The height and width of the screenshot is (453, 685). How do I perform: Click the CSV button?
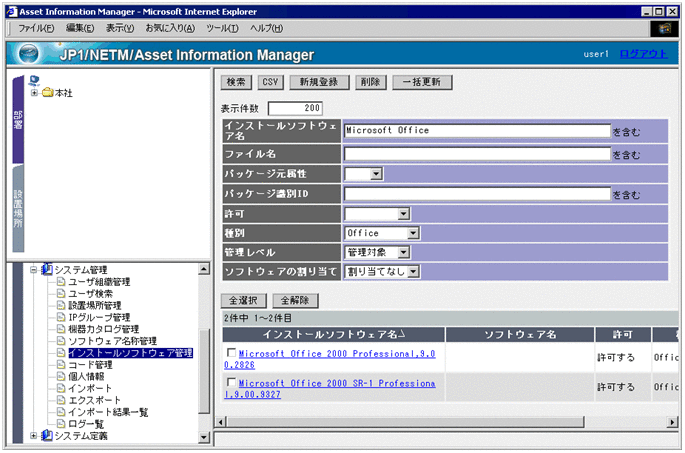click(270, 82)
